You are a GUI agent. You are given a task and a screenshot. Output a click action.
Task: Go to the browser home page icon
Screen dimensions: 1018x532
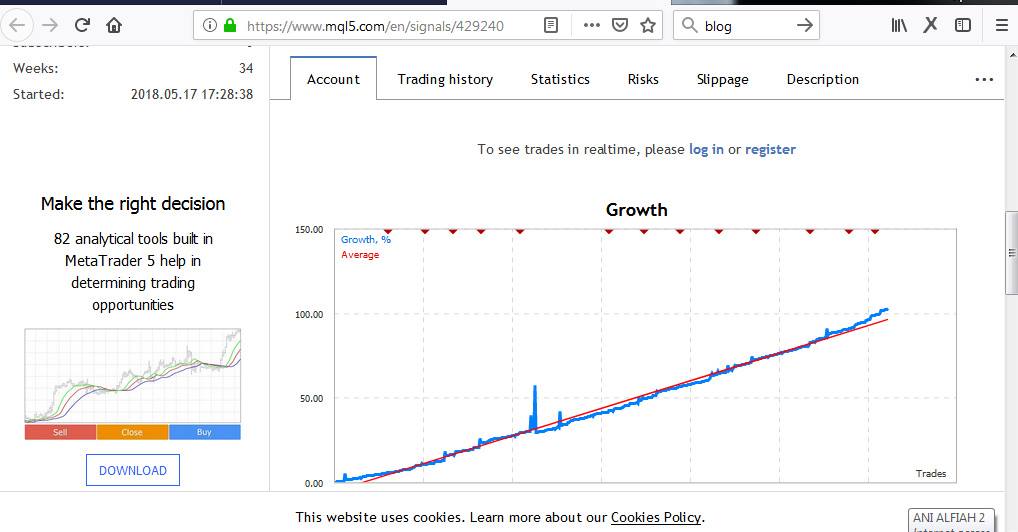[x=114, y=25]
